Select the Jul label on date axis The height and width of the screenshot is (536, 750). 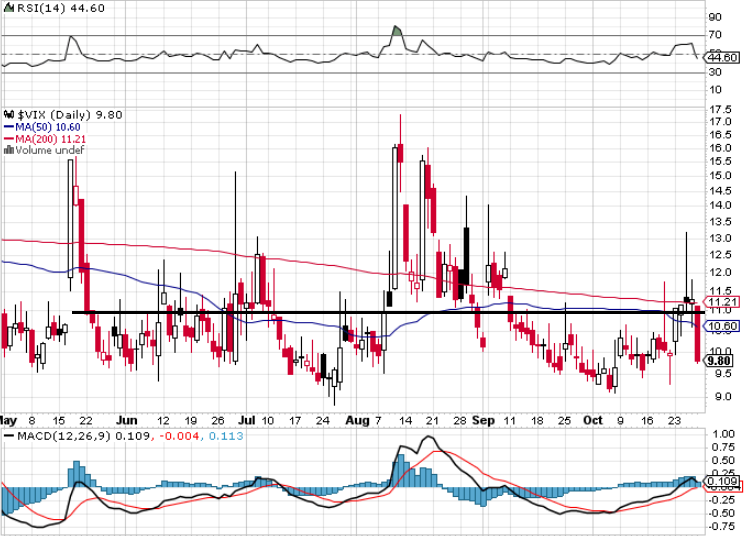coord(247,420)
